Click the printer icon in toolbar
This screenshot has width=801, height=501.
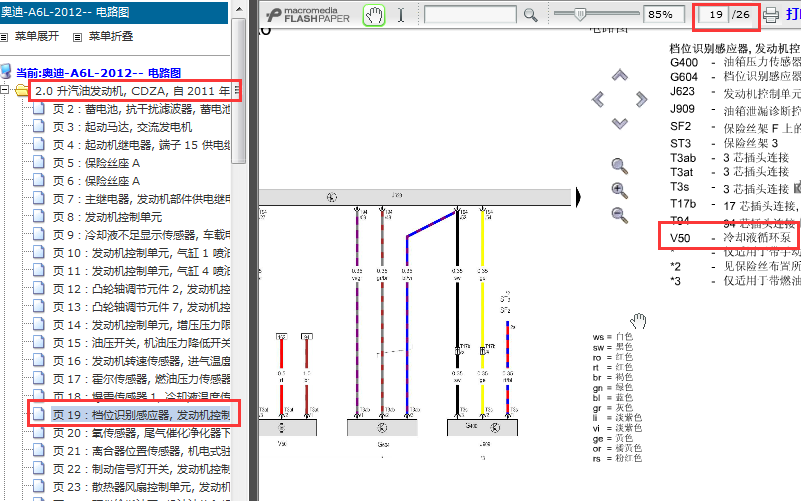[x=771, y=15]
